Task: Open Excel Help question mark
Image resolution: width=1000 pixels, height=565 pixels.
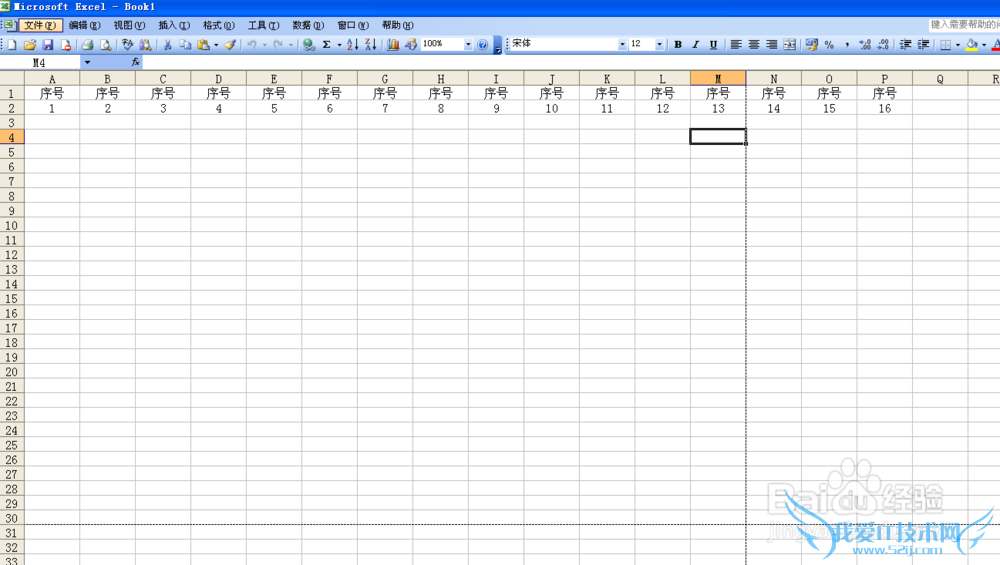Action: click(x=483, y=45)
